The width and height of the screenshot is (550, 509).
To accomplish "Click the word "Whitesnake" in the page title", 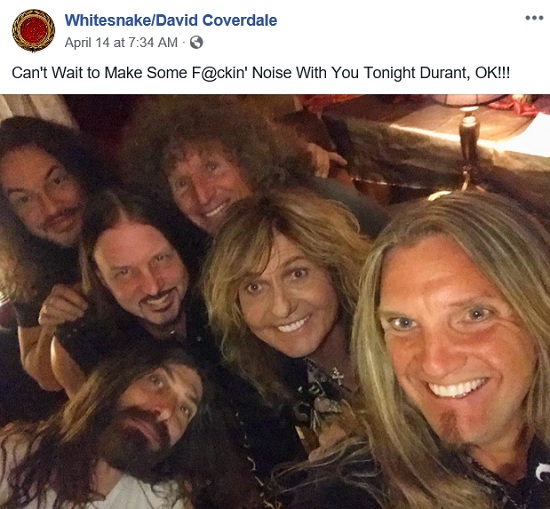I will point(107,20).
